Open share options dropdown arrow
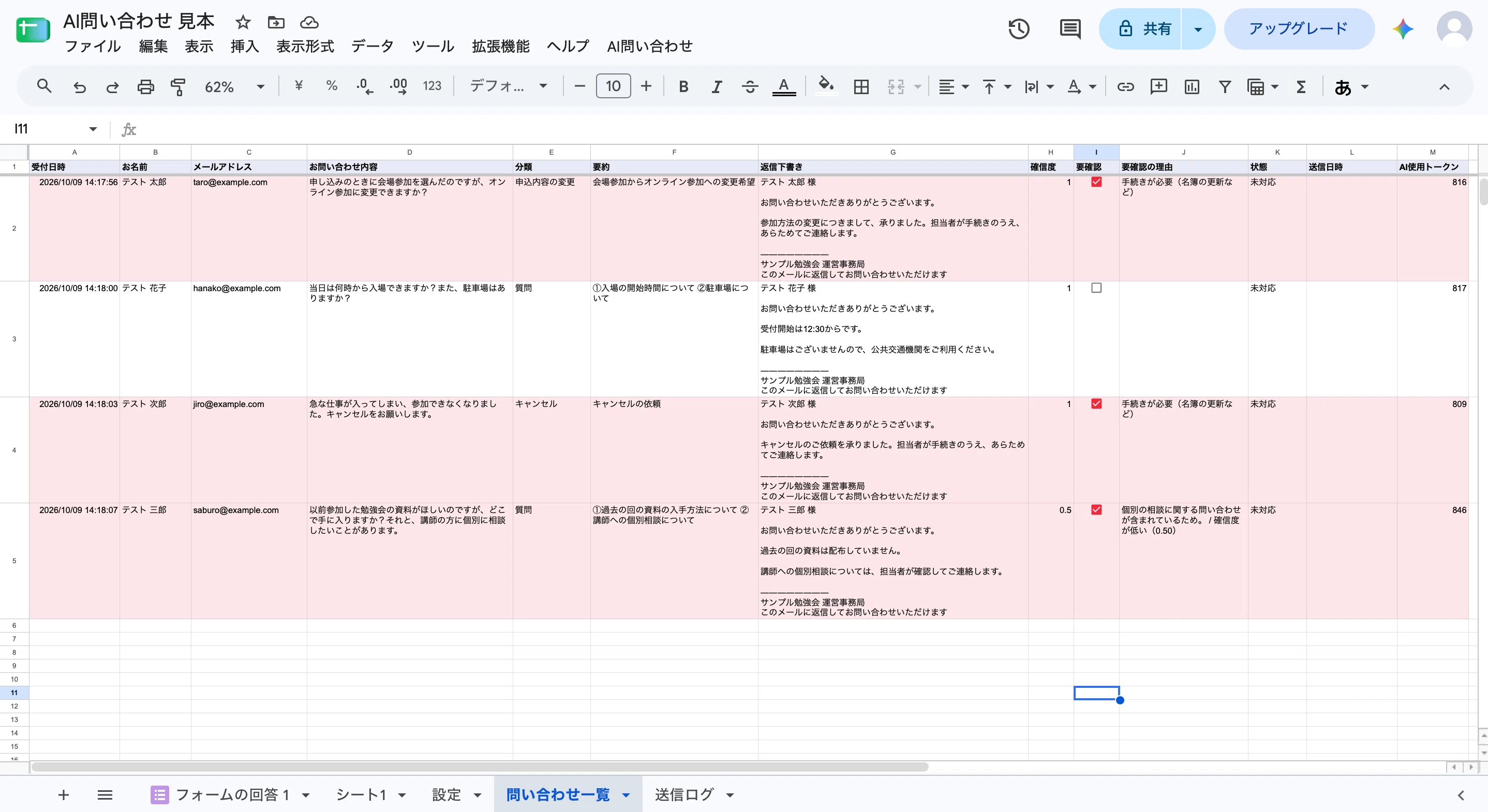Image resolution: width=1488 pixels, height=812 pixels. (1198, 29)
